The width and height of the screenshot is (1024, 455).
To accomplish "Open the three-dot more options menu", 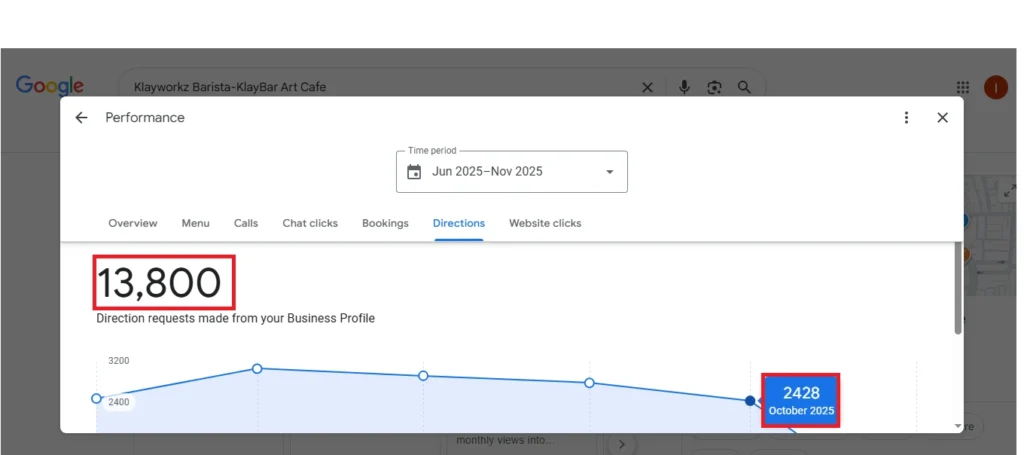I will [x=906, y=118].
